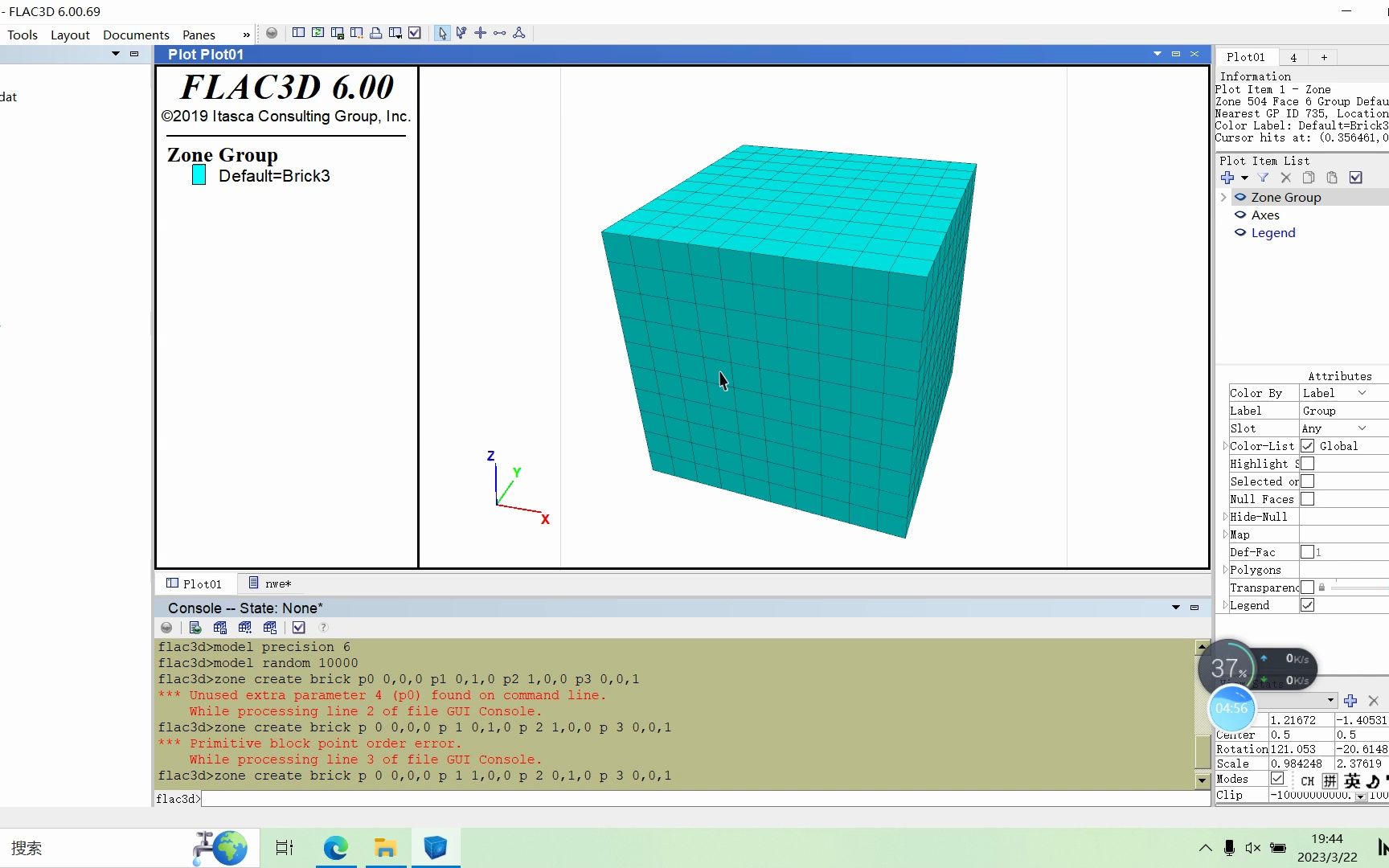The image size is (1389, 868).
Task: Expand the Zone Group item in Plot Item List
Action: (1224, 197)
